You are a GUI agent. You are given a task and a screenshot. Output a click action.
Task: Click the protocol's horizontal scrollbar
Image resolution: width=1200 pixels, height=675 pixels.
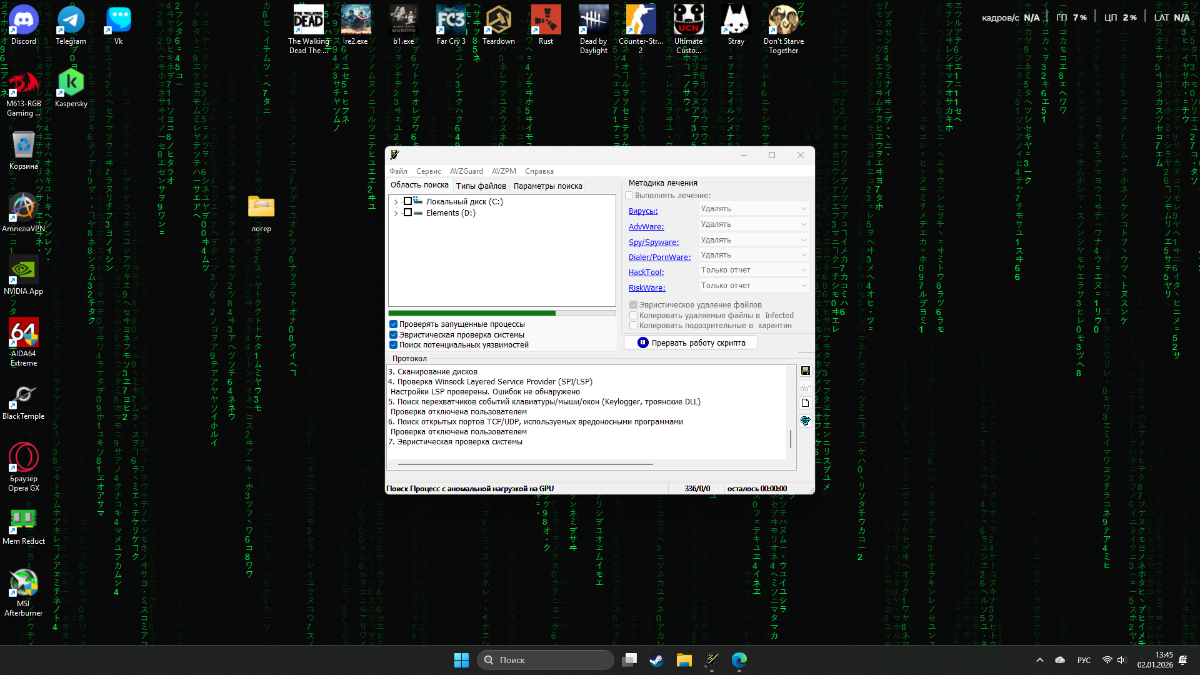coord(525,464)
